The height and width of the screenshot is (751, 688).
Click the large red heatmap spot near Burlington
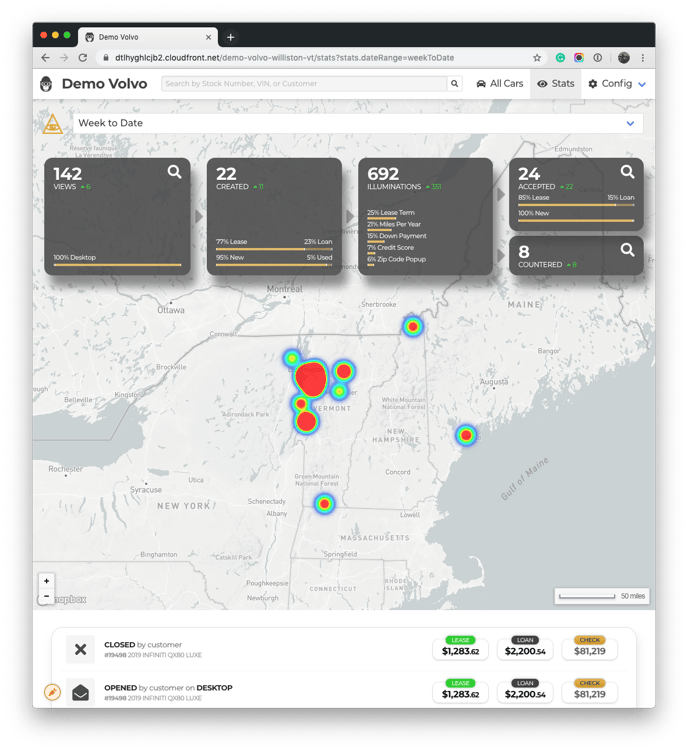pos(311,378)
